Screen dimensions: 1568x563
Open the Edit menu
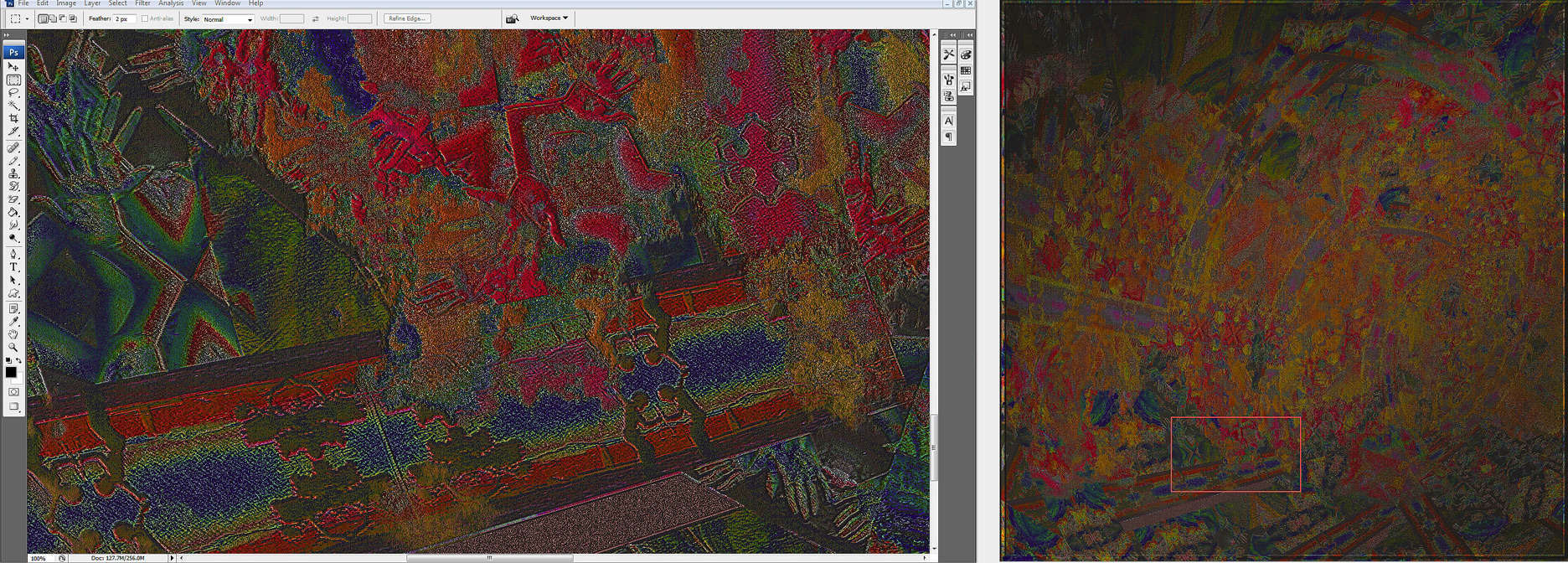coord(42,3)
